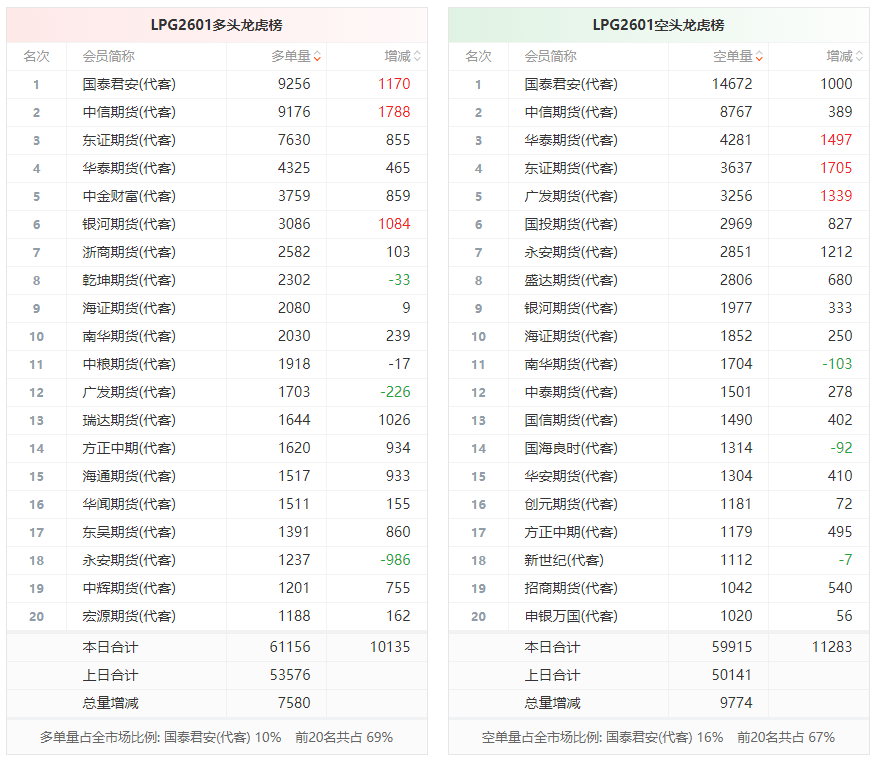
Task: Click red change value 1788
Action: pos(394,112)
